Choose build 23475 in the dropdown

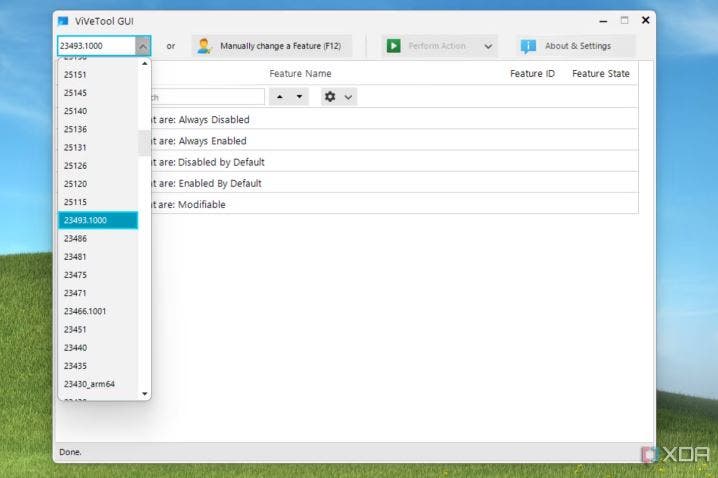pos(98,275)
